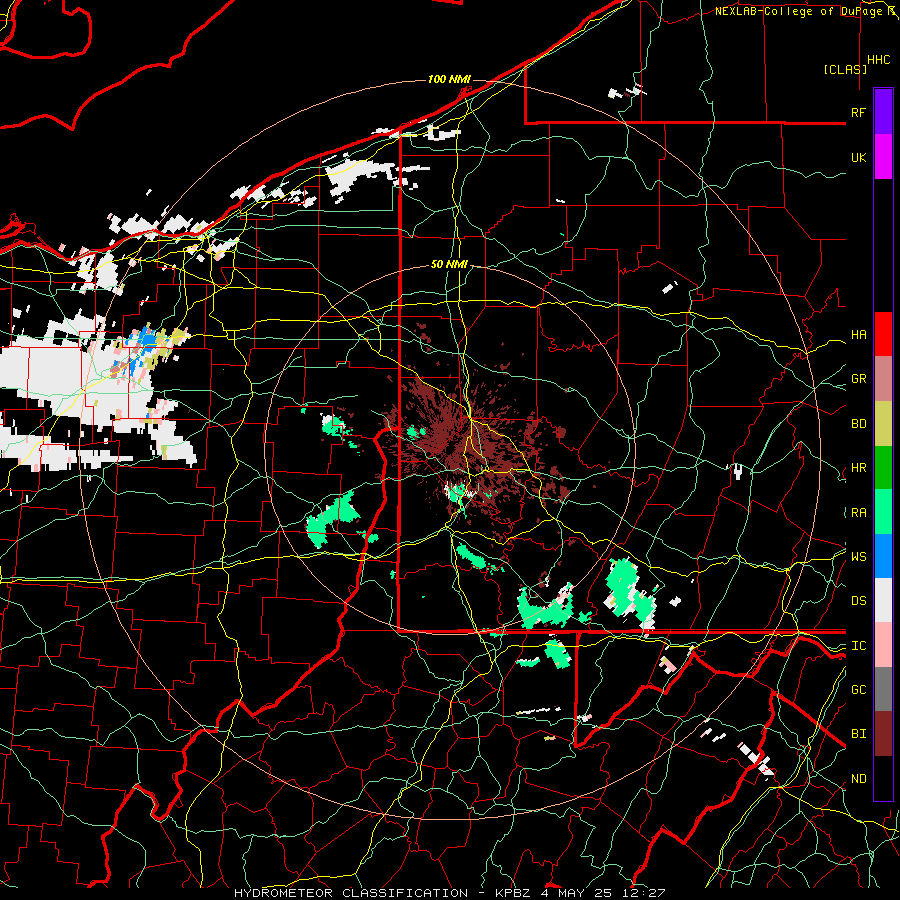The image size is (900, 900).
Task: Click the white DS legend swatch
Action: point(883,600)
